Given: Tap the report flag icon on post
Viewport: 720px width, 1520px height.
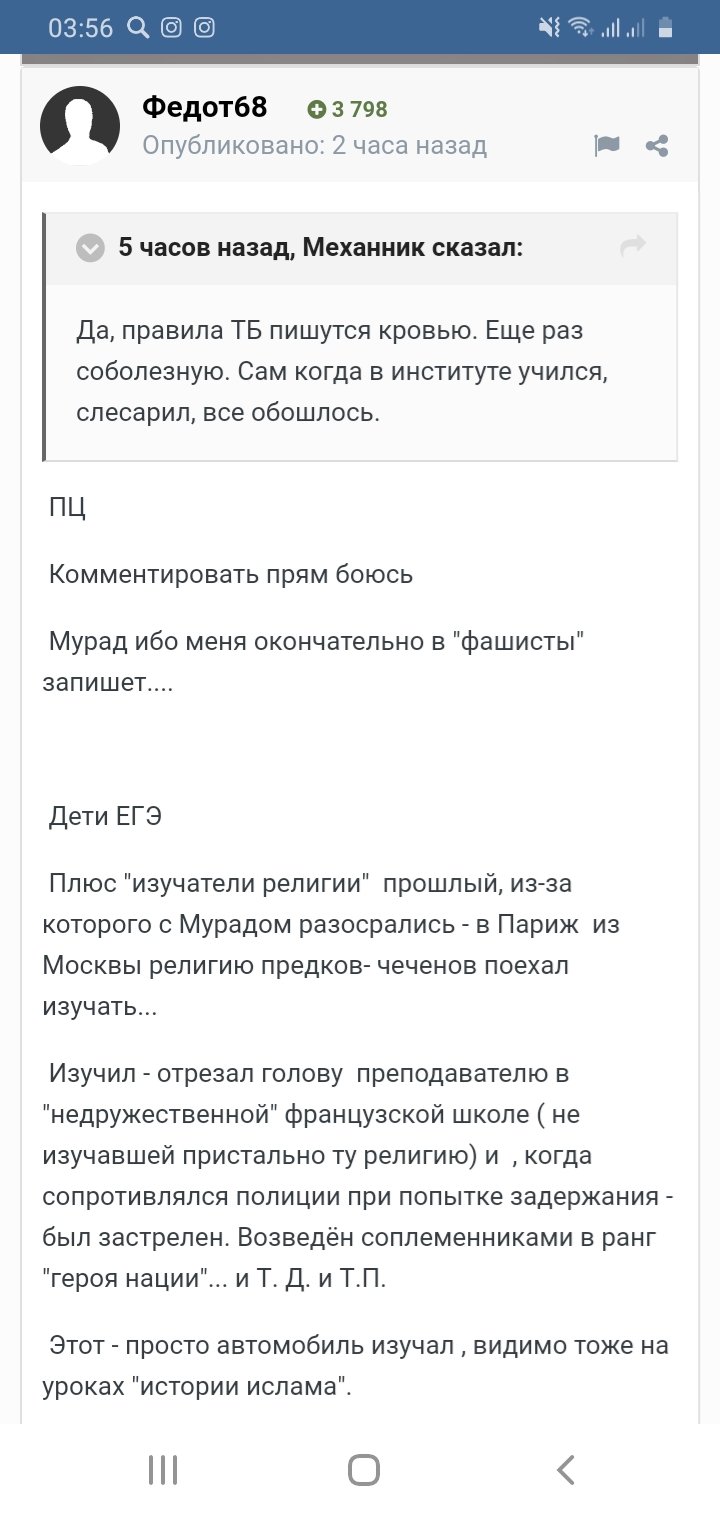Looking at the screenshot, I should click(x=607, y=146).
